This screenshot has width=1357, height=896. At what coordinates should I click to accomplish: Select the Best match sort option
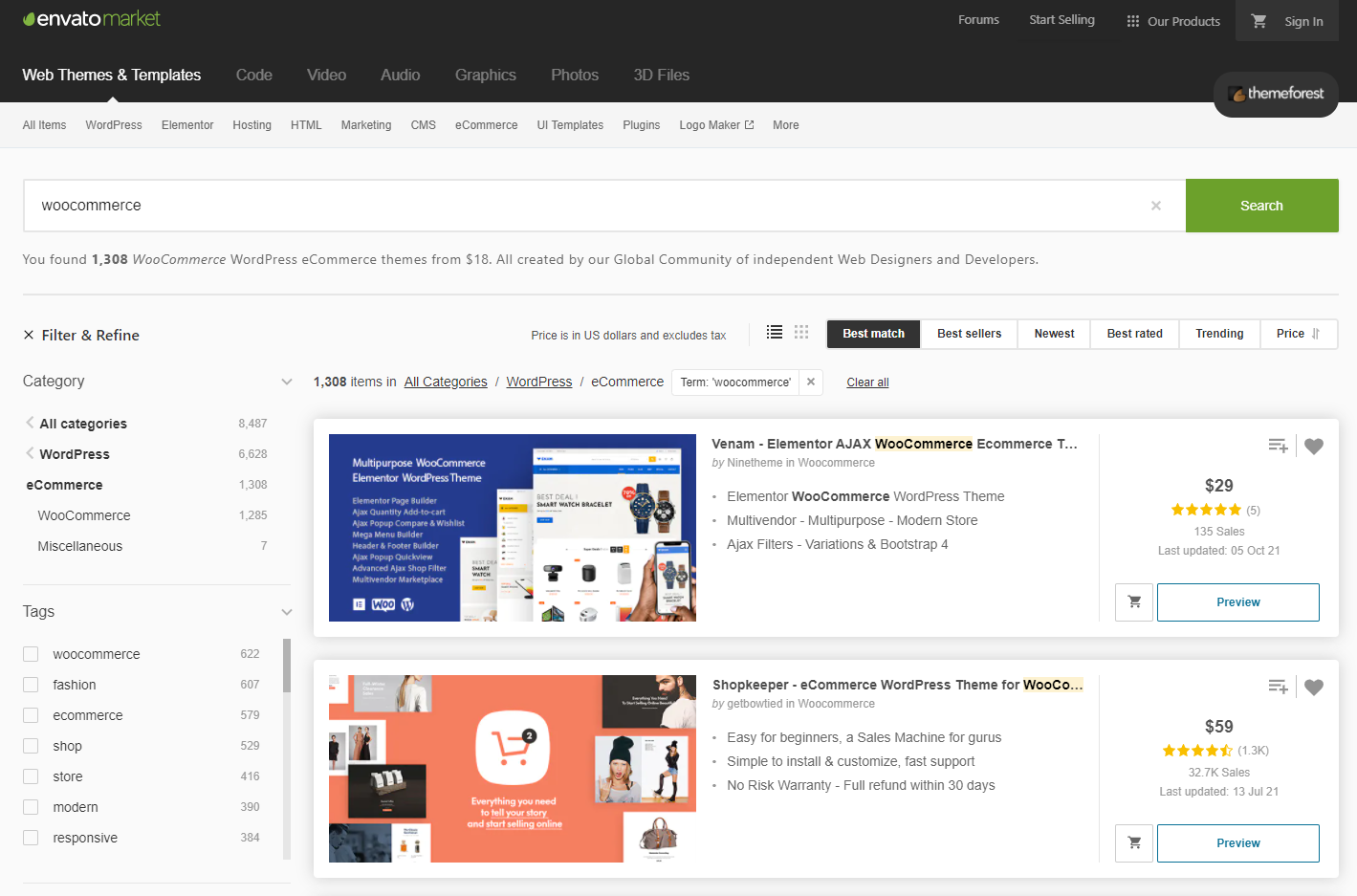coord(873,334)
